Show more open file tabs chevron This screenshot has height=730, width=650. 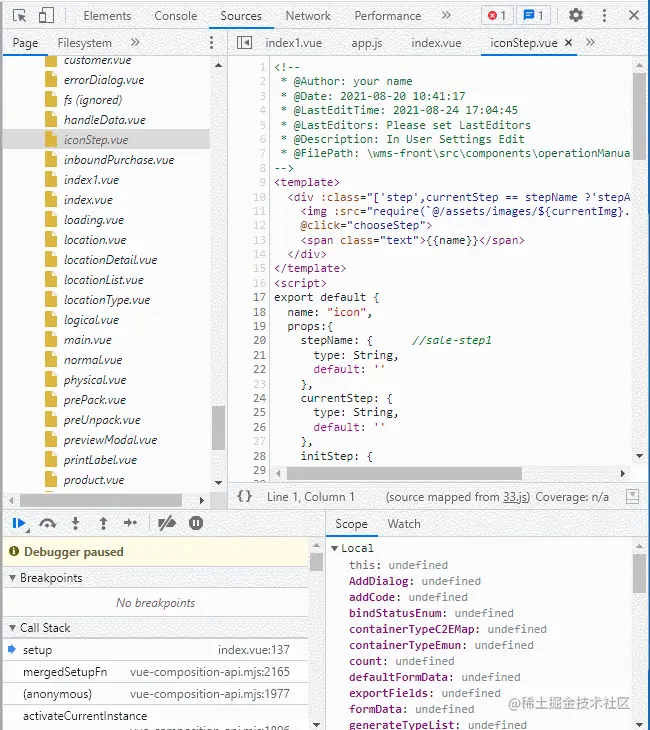pos(590,42)
